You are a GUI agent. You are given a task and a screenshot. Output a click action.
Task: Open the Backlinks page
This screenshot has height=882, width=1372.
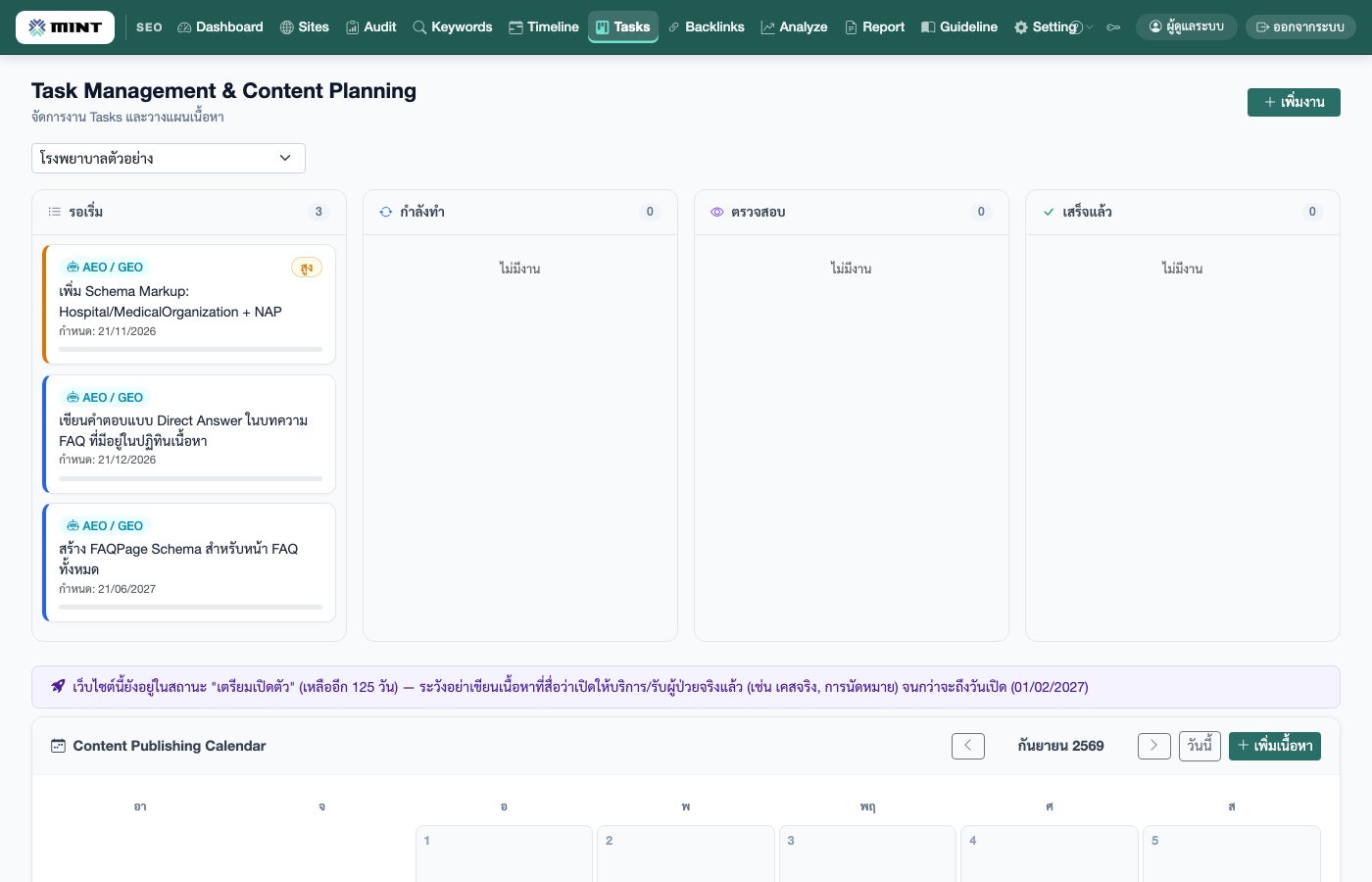pos(707,27)
